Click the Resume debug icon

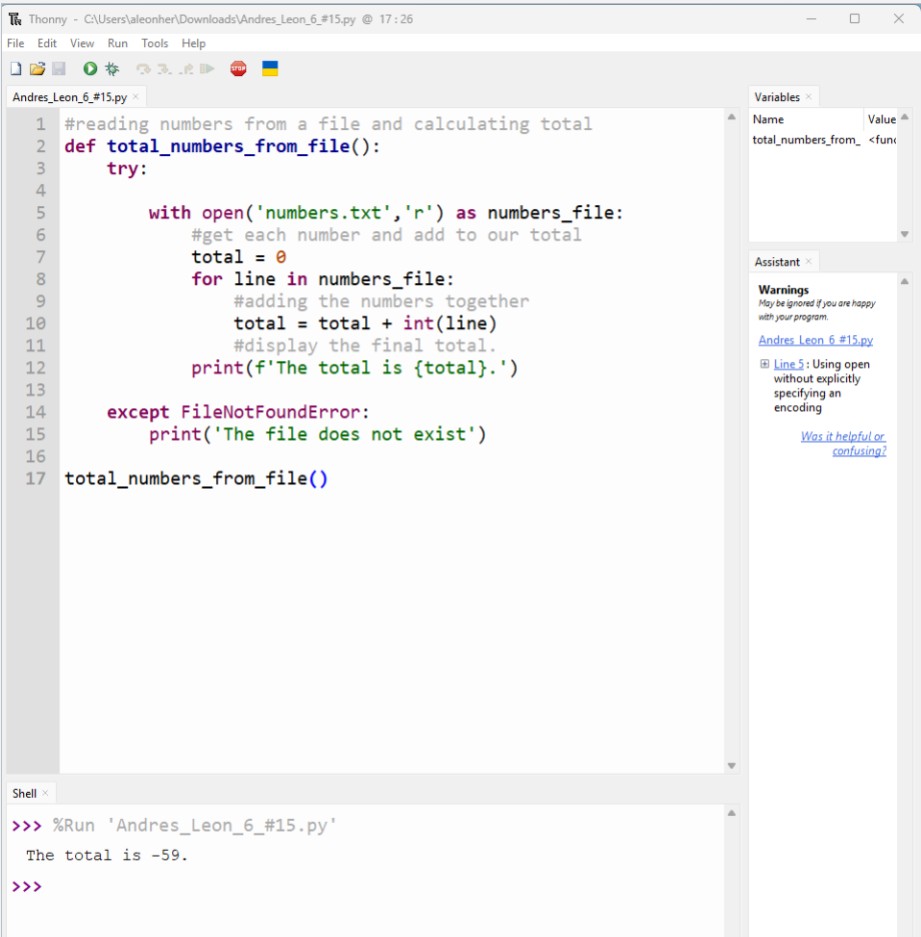coord(207,69)
